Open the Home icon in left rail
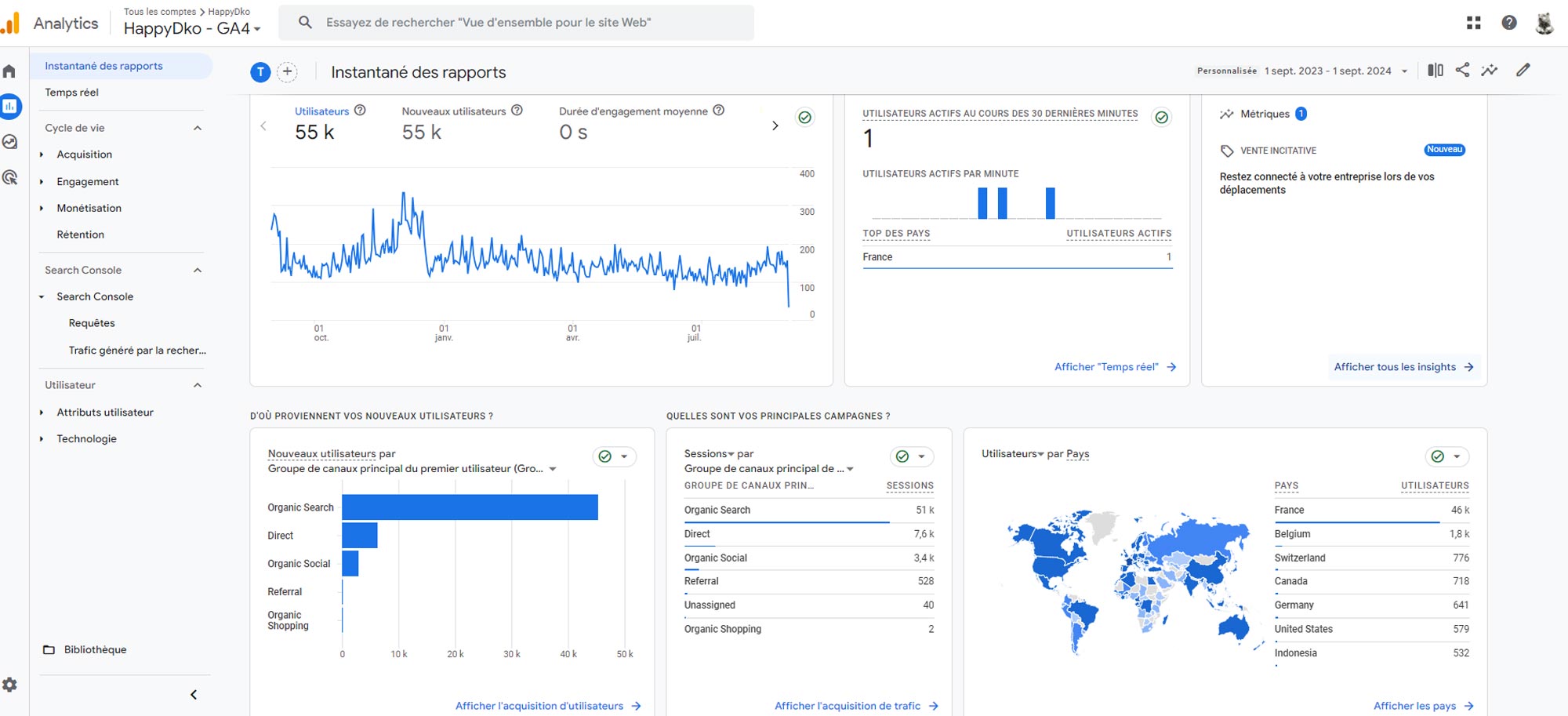 point(9,71)
